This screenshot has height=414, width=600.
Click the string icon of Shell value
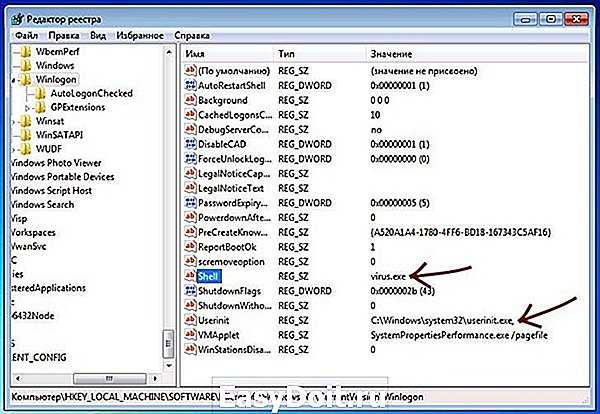pyautogui.click(x=191, y=276)
